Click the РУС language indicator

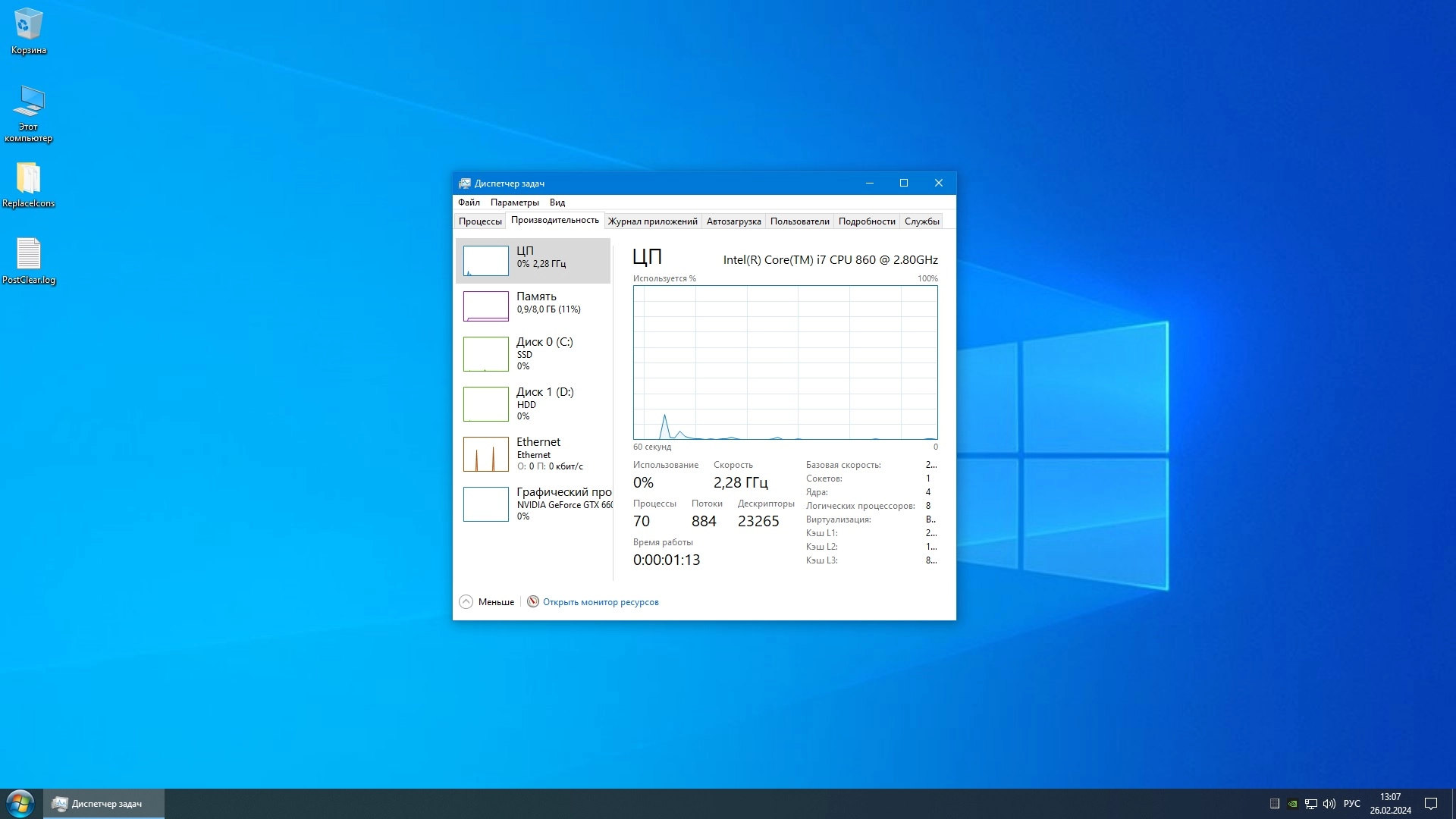pos(1351,804)
